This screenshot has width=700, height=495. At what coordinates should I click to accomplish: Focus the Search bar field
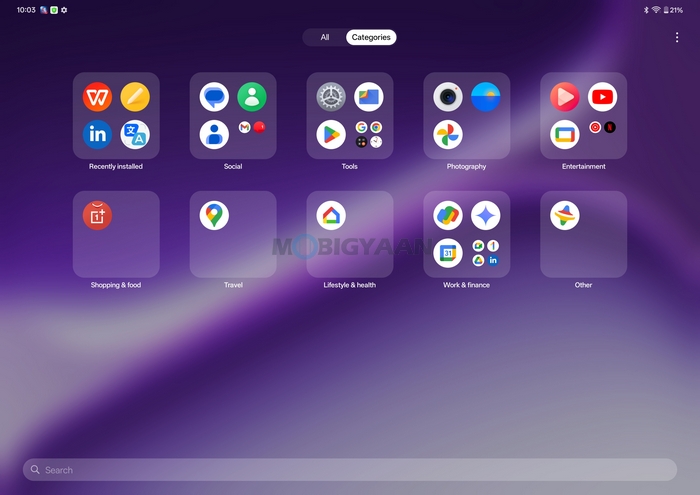pos(350,470)
